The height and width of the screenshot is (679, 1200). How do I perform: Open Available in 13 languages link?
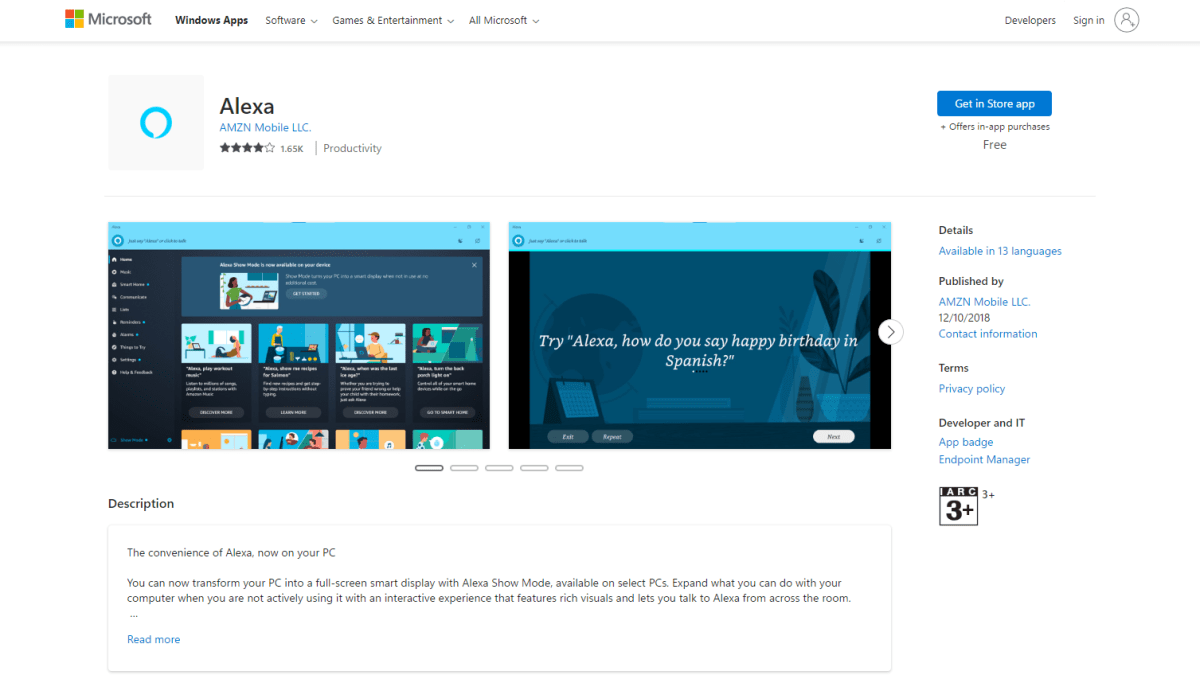coord(1000,251)
